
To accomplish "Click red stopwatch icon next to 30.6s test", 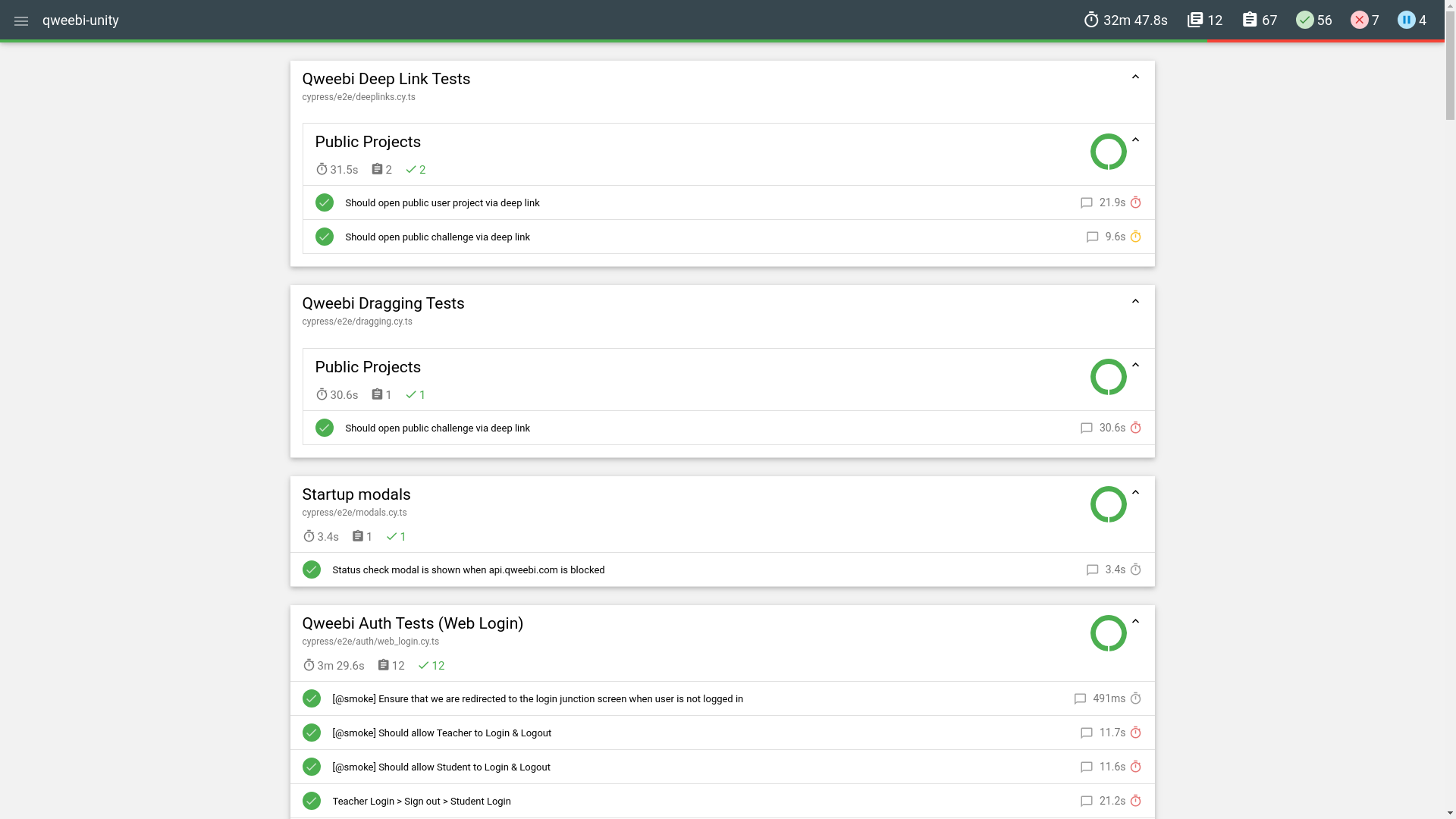I will click(x=1135, y=428).
